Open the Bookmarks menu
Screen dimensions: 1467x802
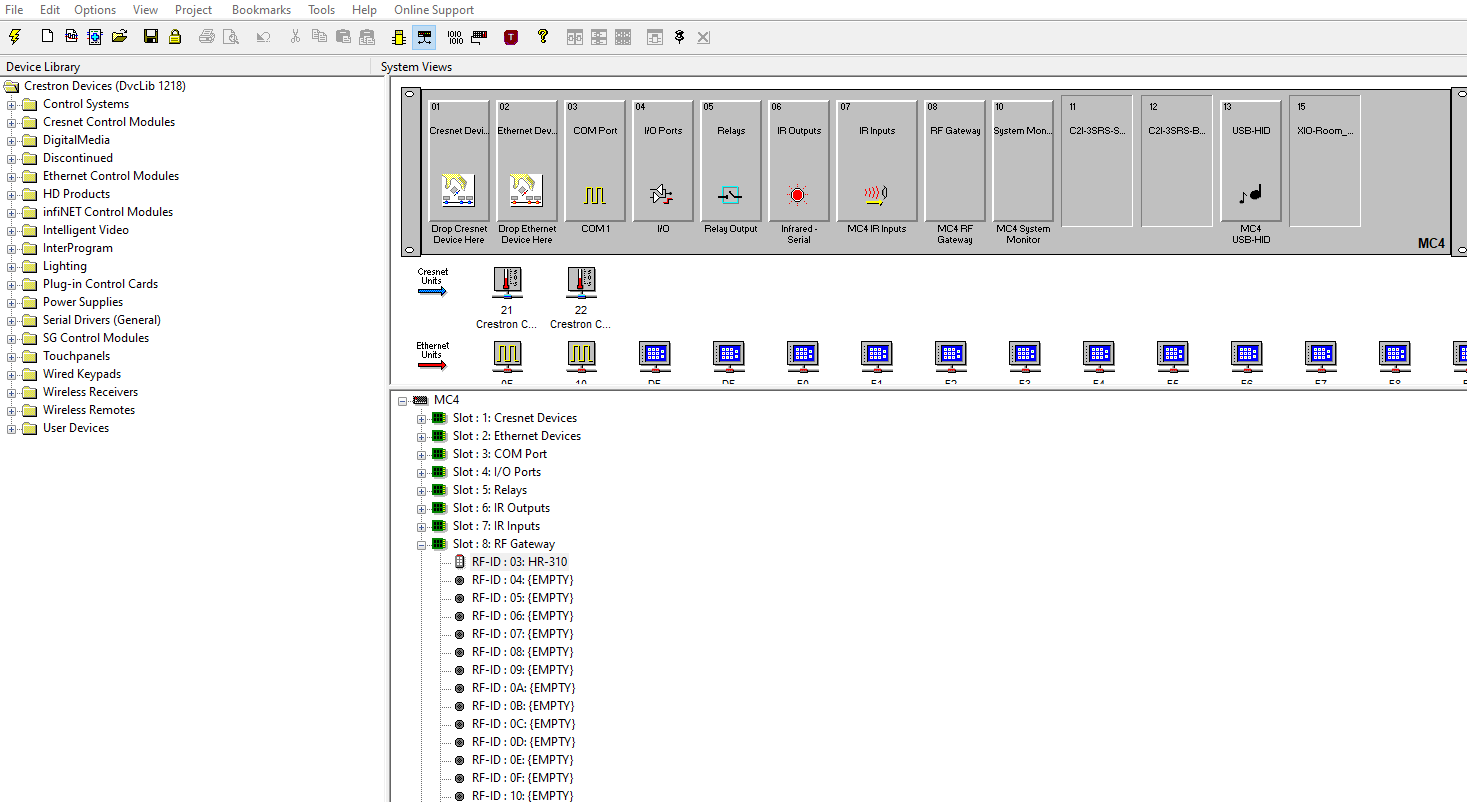click(x=261, y=10)
